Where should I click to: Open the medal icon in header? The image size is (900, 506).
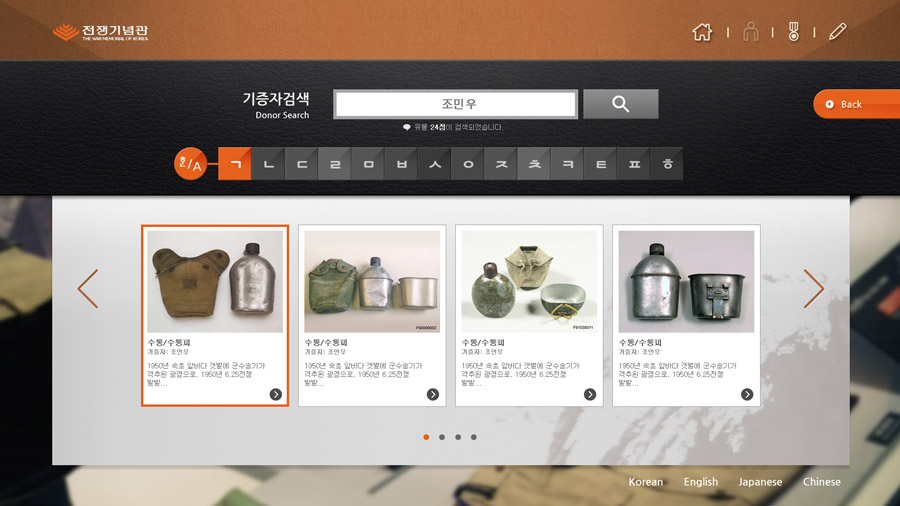(x=794, y=32)
